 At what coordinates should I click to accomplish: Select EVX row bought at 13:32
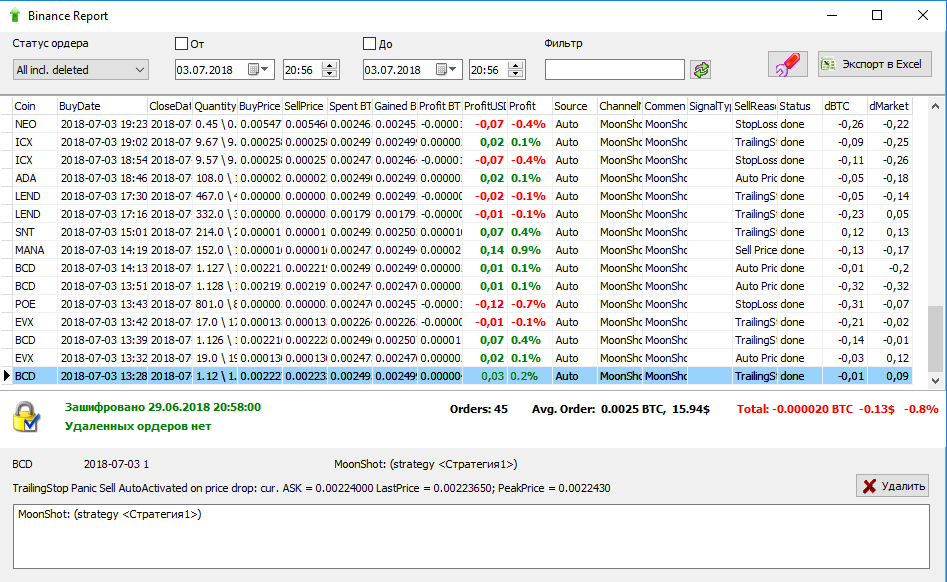click(x=462, y=358)
